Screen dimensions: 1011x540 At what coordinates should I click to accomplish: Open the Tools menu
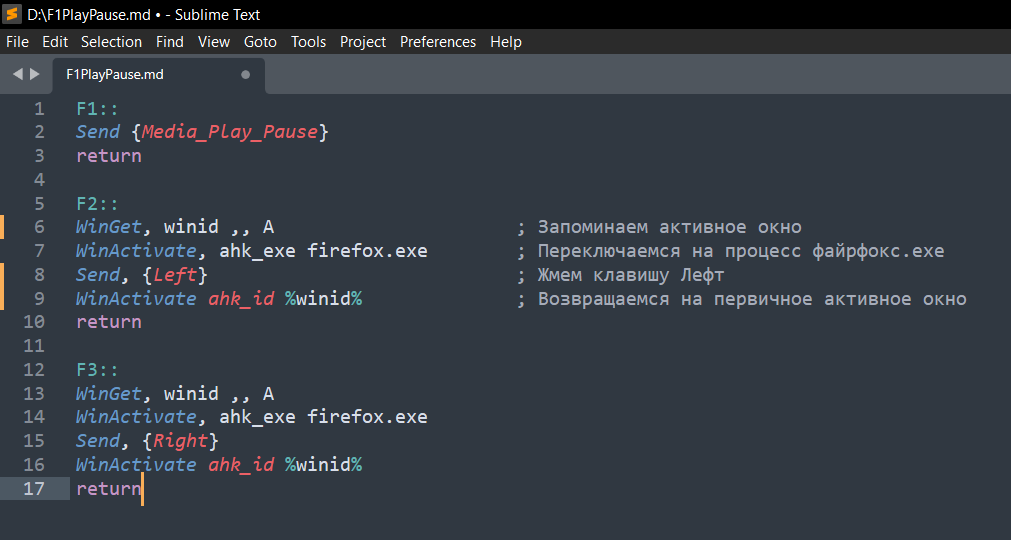[x=308, y=42]
